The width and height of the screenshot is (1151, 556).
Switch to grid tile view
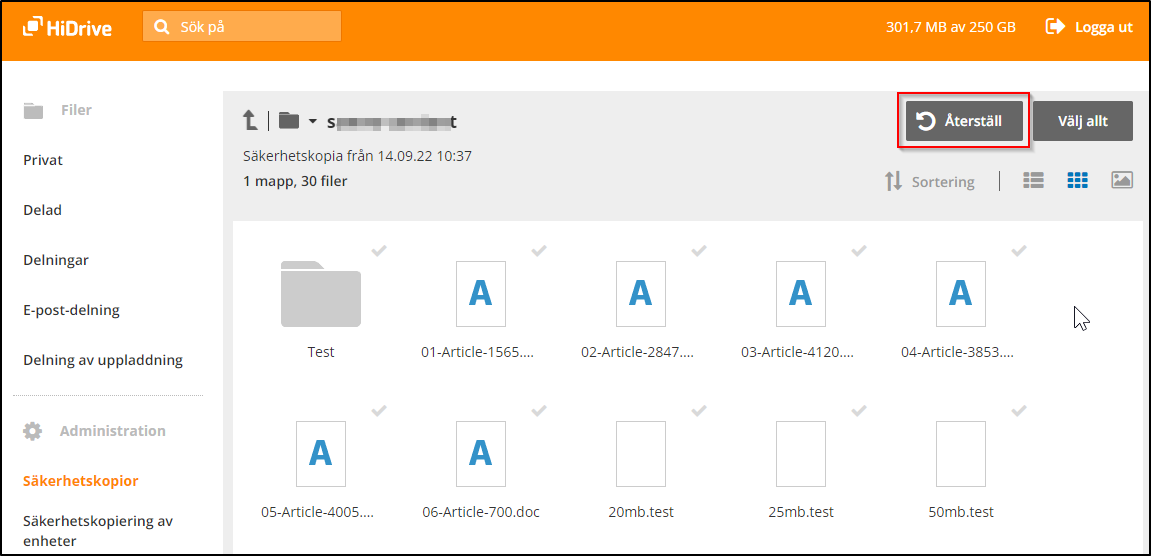(x=1077, y=180)
